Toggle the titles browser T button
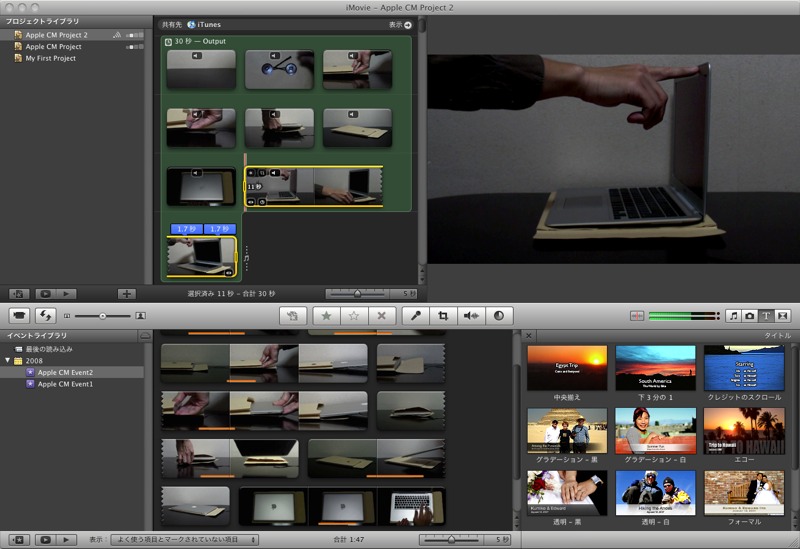Viewport: 800px width, 549px height. [x=766, y=316]
